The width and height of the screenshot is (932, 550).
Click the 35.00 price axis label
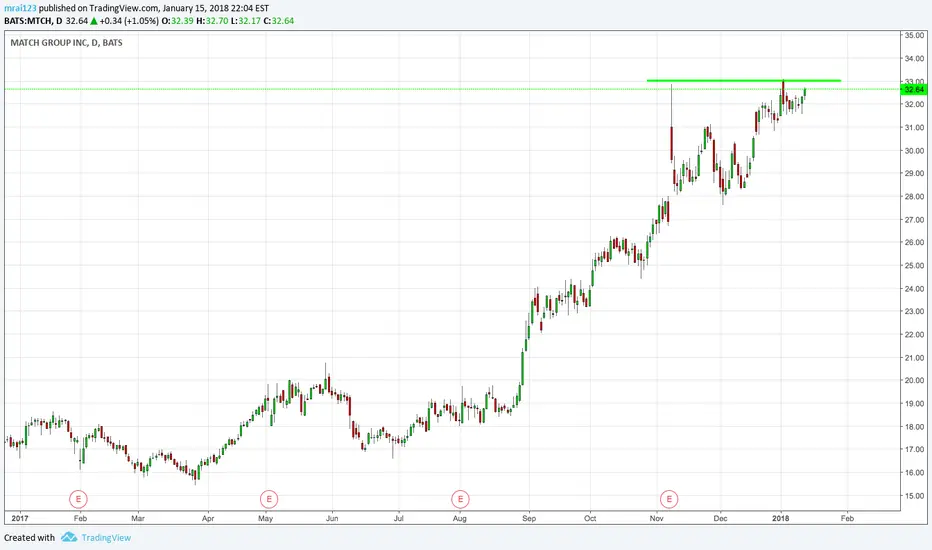[914, 36]
